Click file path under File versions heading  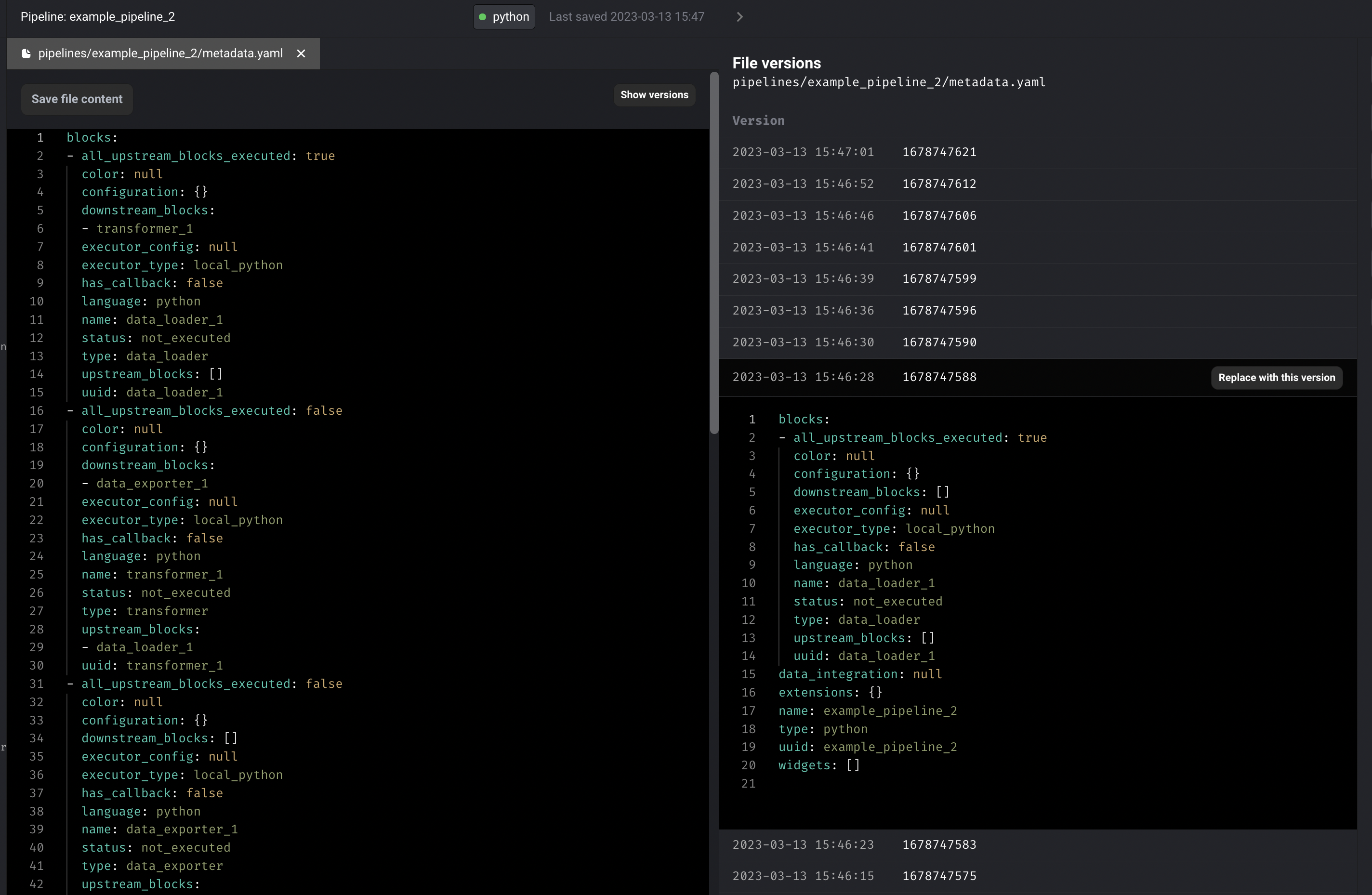pos(889,82)
